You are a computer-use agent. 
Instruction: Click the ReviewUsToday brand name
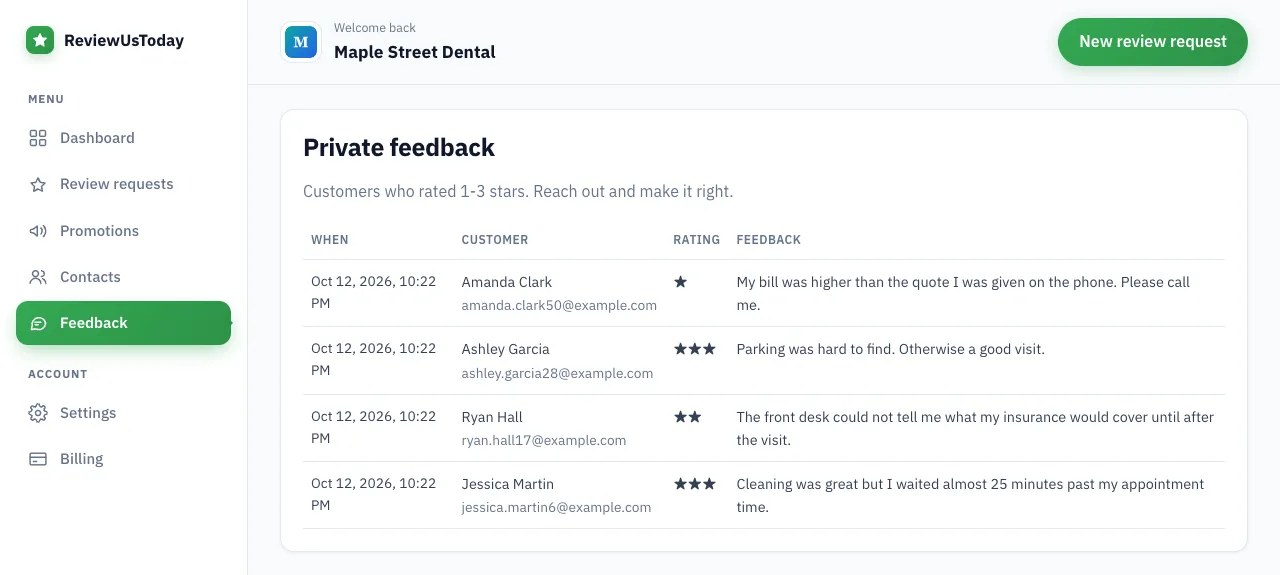click(x=124, y=41)
